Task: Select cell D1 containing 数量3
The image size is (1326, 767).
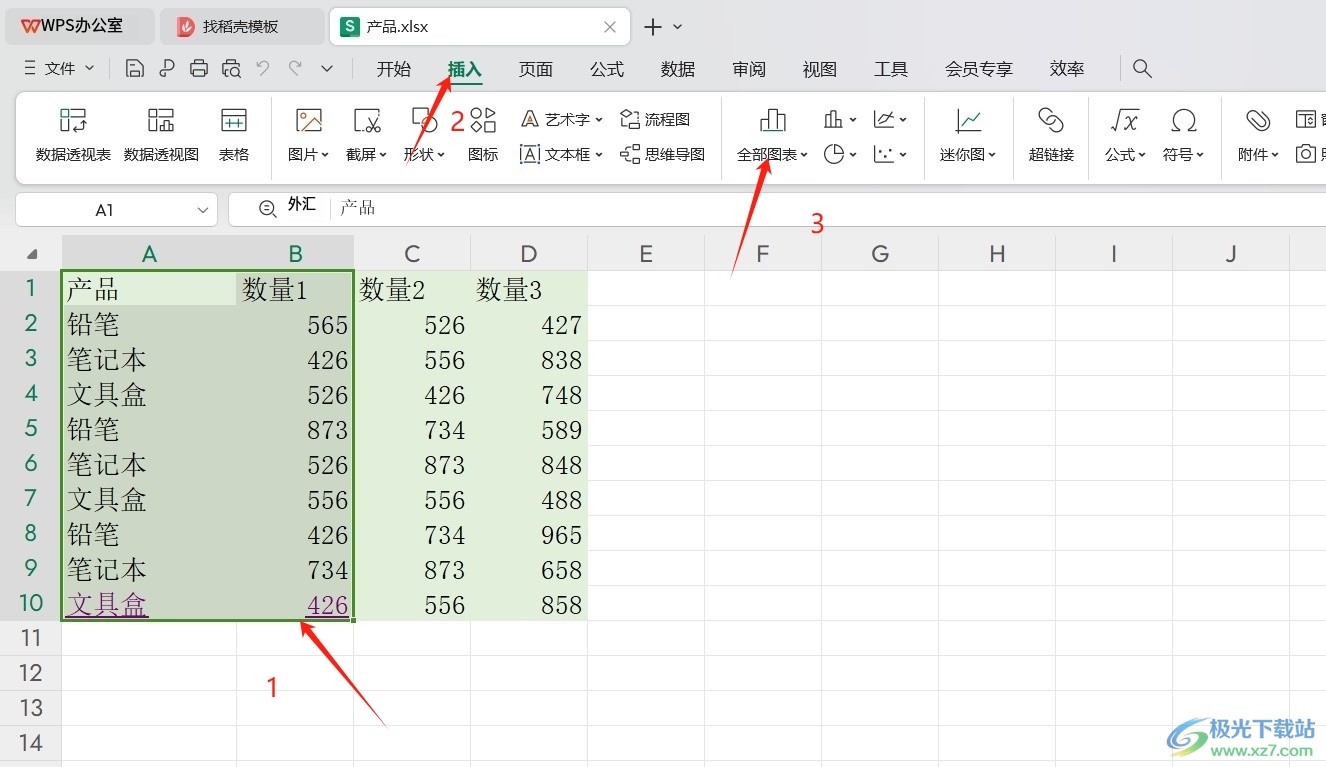Action: tap(529, 290)
